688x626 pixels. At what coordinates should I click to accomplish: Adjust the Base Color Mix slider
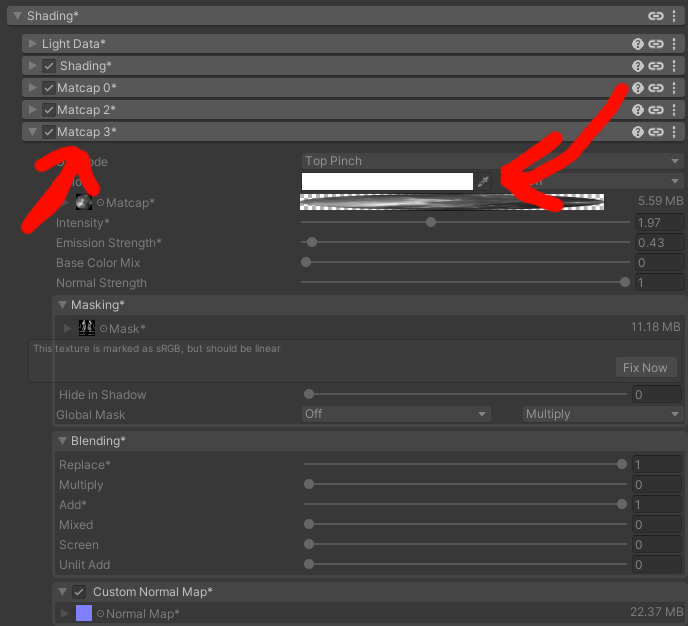(x=465, y=262)
